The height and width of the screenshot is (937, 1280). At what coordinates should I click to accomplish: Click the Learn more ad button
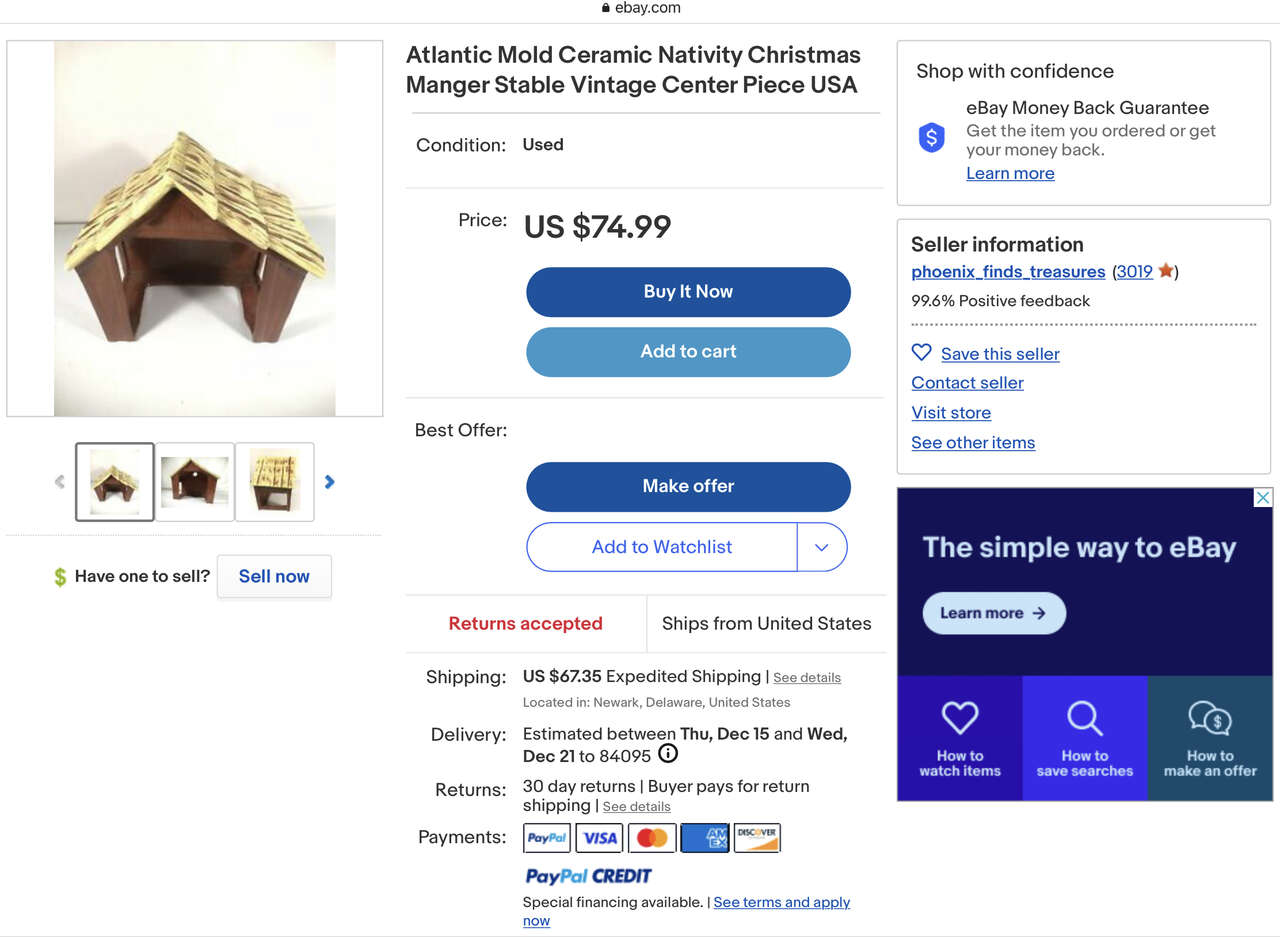click(x=994, y=613)
